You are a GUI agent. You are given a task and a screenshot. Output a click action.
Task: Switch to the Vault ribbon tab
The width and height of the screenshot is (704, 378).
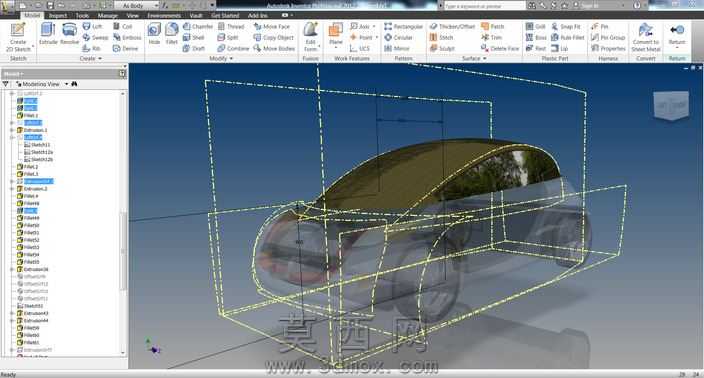pyautogui.click(x=196, y=16)
